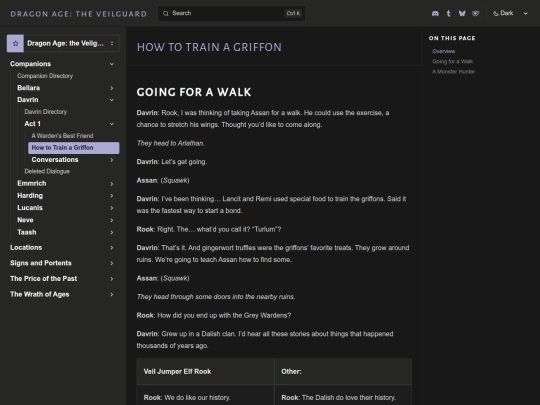Open the Dark theme dropdown
Screen dimensions: 540x405
[510, 13]
